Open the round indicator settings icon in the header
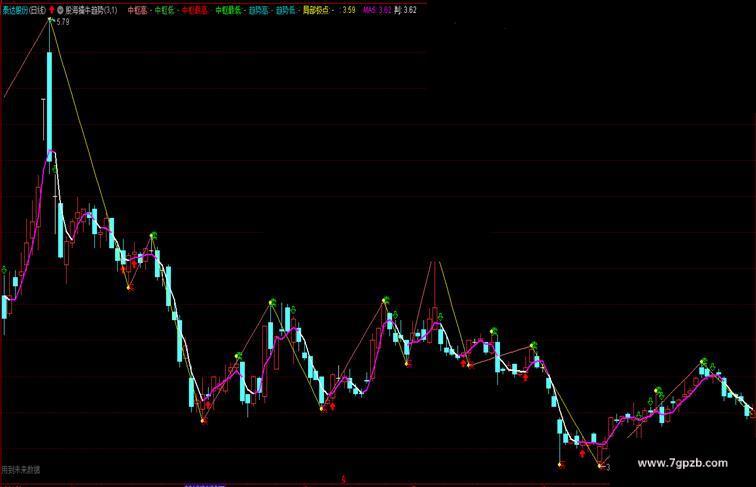The height and width of the screenshot is (487, 756). click(60, 10)
